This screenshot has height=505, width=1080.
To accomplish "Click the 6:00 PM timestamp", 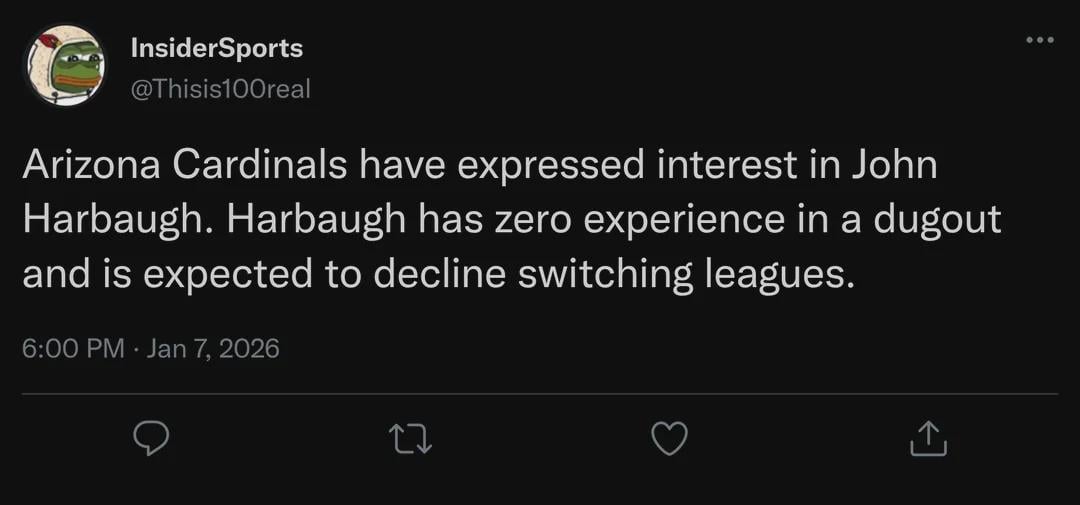I will pos(73,348).
